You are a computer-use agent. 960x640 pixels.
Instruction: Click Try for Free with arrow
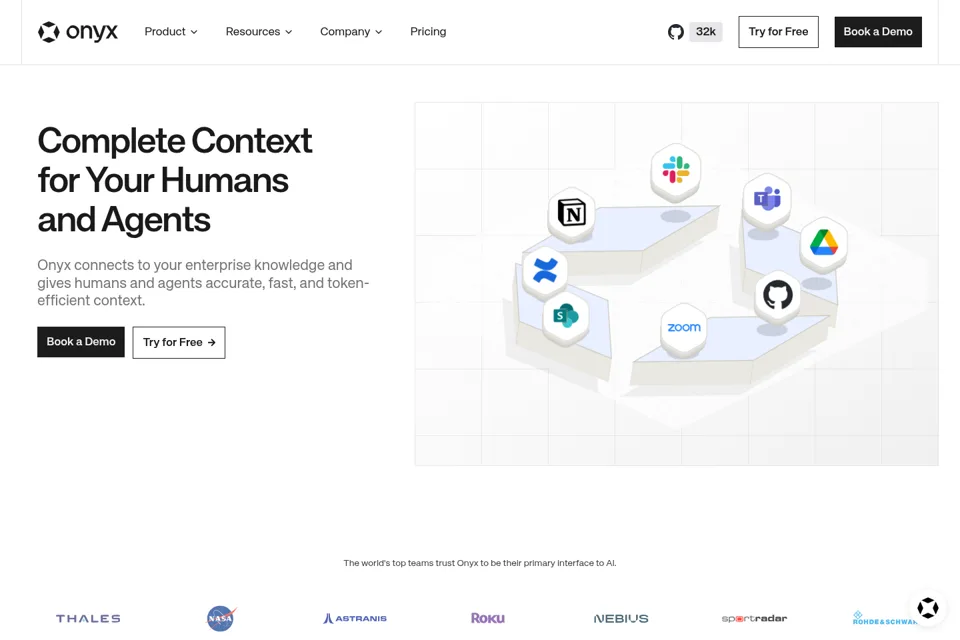coord(179,342)
